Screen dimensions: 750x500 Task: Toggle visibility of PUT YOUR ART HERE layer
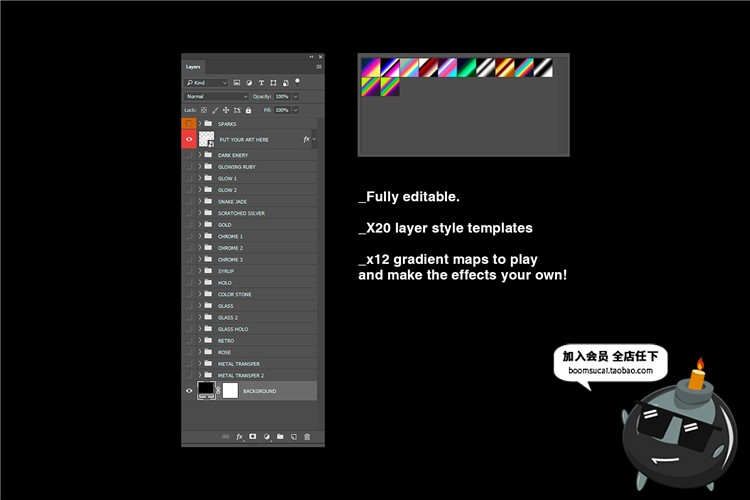coord(189,140)
